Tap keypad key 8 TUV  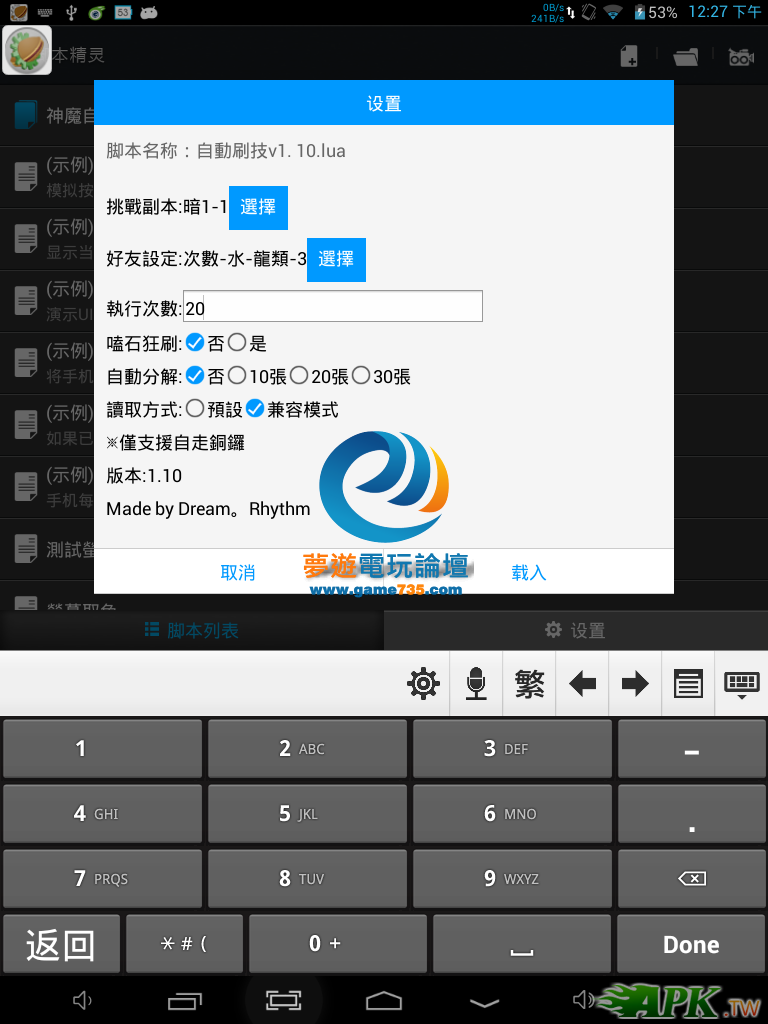click(308, 878)
